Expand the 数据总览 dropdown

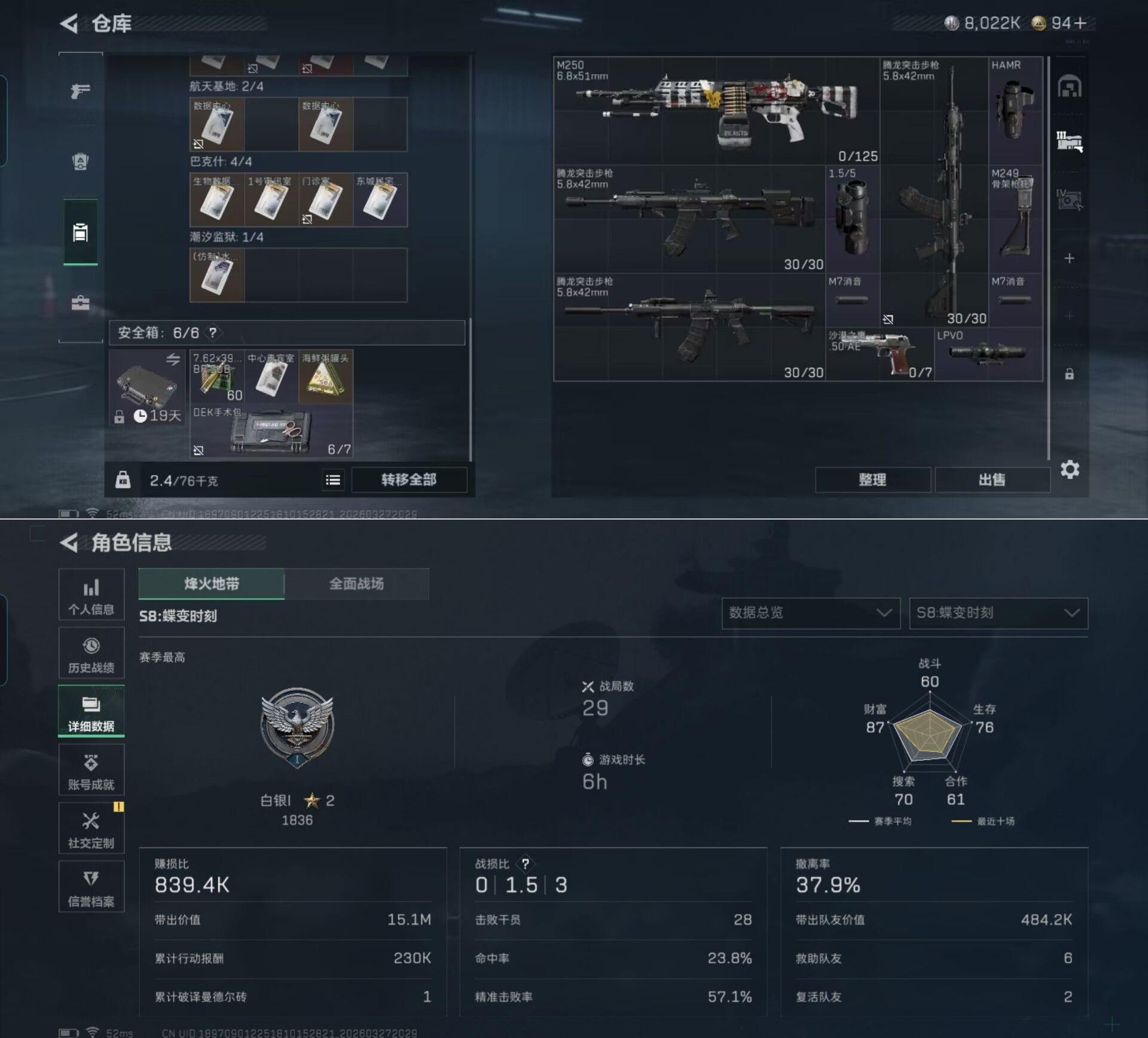coord(811,613)
